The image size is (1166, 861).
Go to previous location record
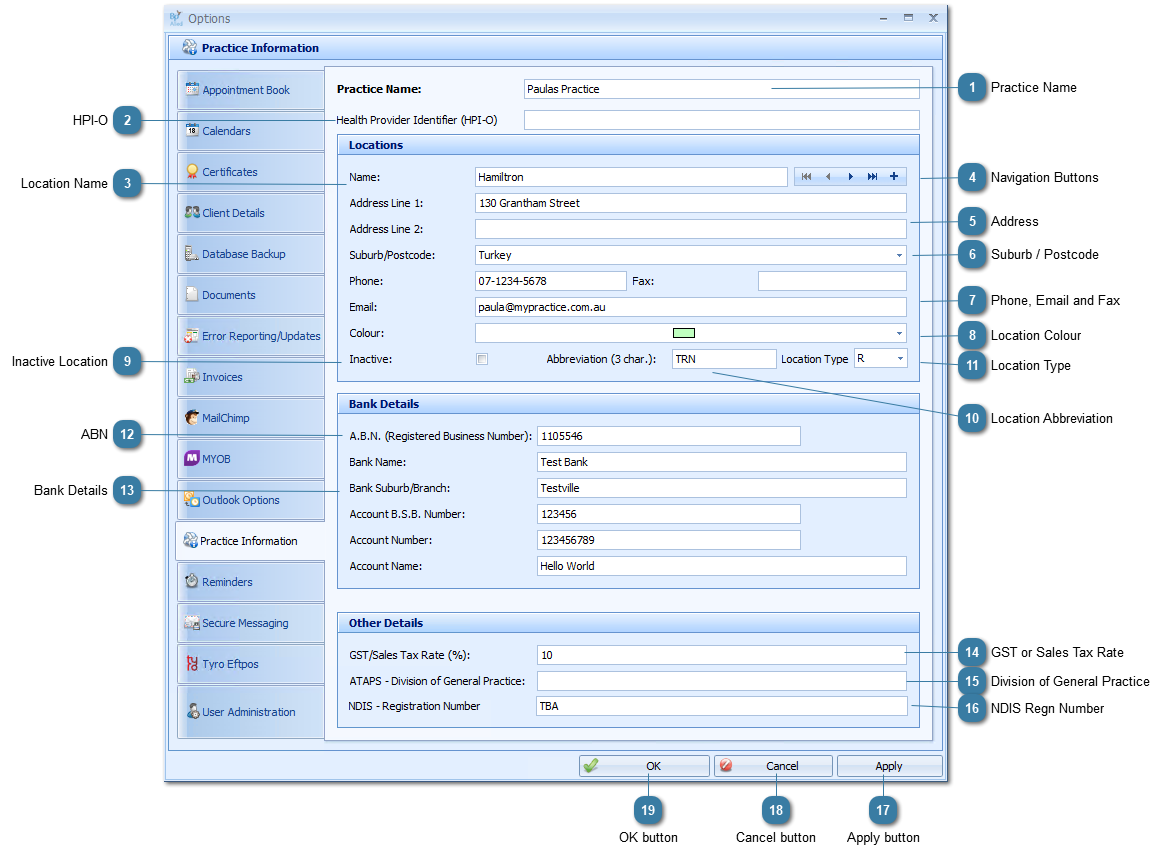828,176
